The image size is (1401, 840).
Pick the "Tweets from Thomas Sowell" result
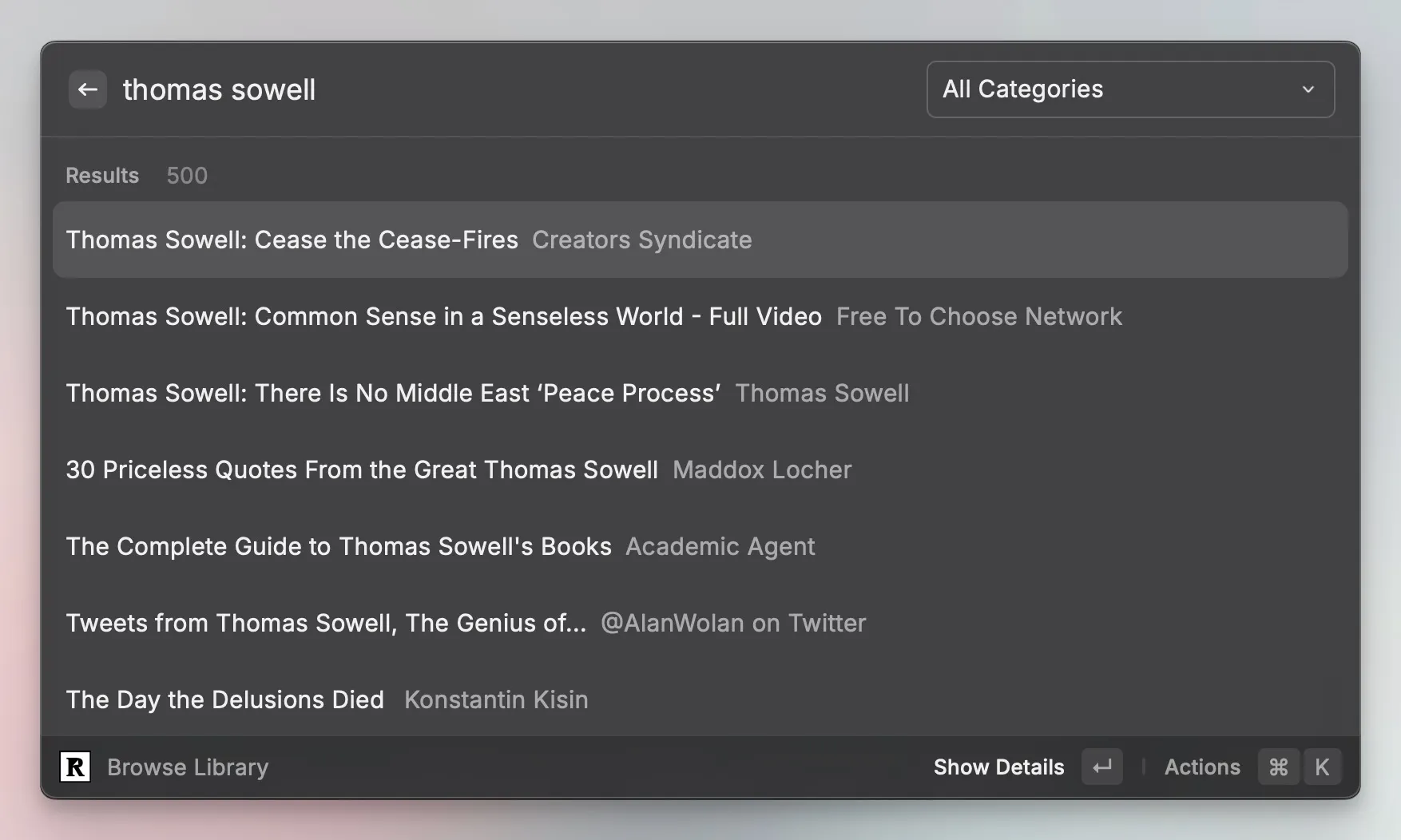(x=325, y=623)
